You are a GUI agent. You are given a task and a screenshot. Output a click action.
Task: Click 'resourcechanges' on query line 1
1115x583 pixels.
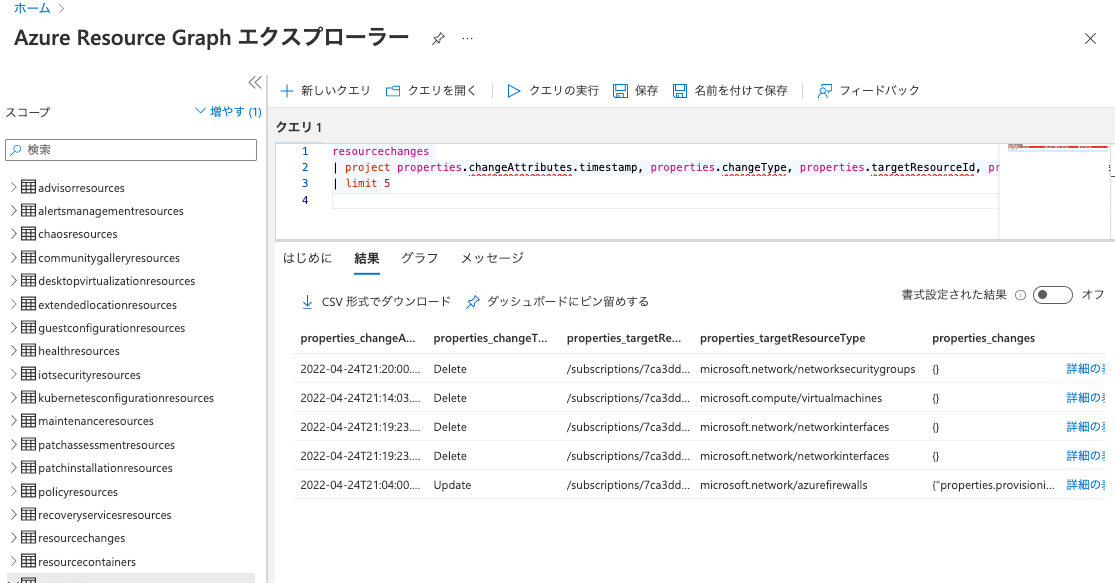pos(380,151)
